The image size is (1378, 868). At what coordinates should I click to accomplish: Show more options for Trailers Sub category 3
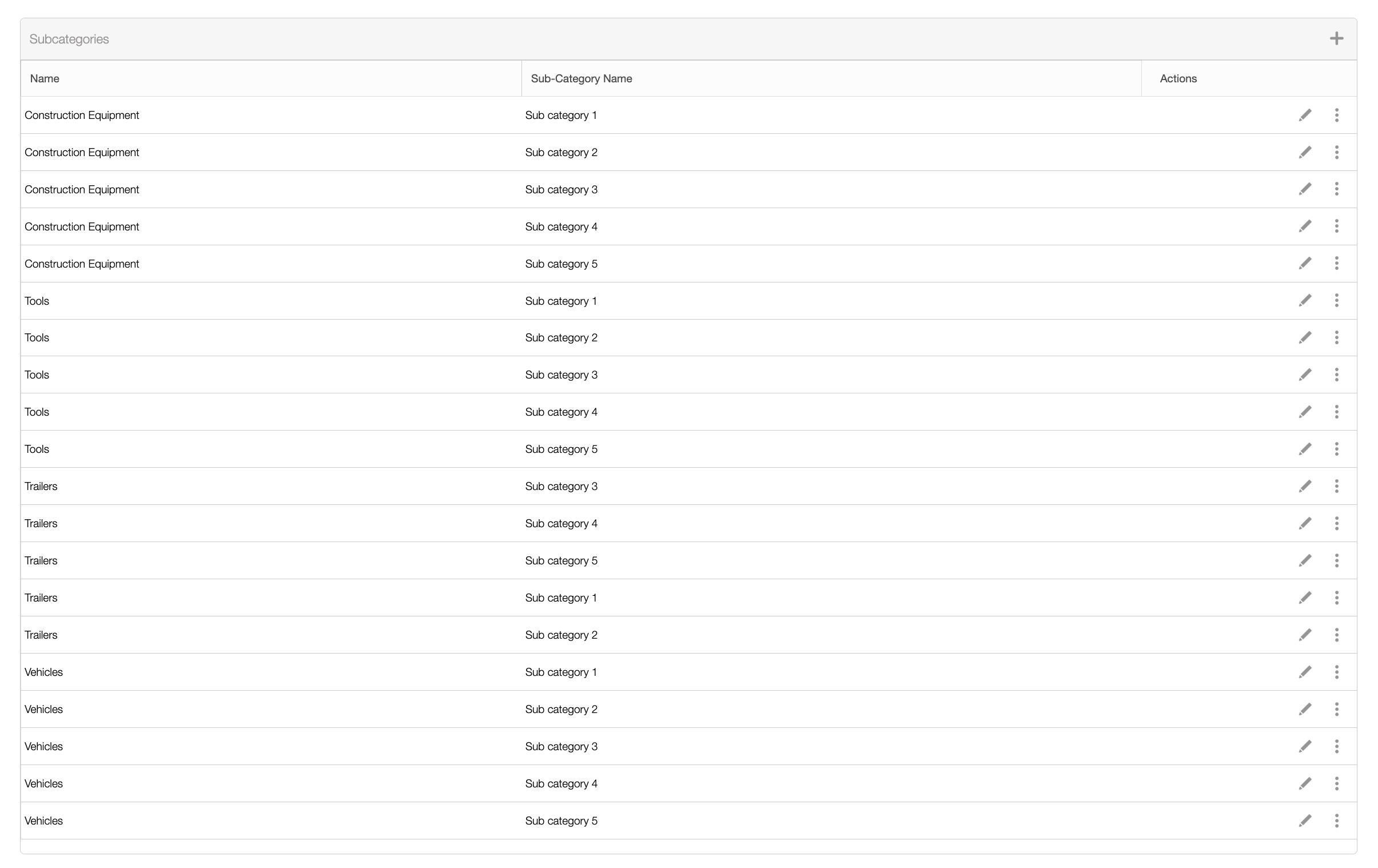coord(1337,487)
